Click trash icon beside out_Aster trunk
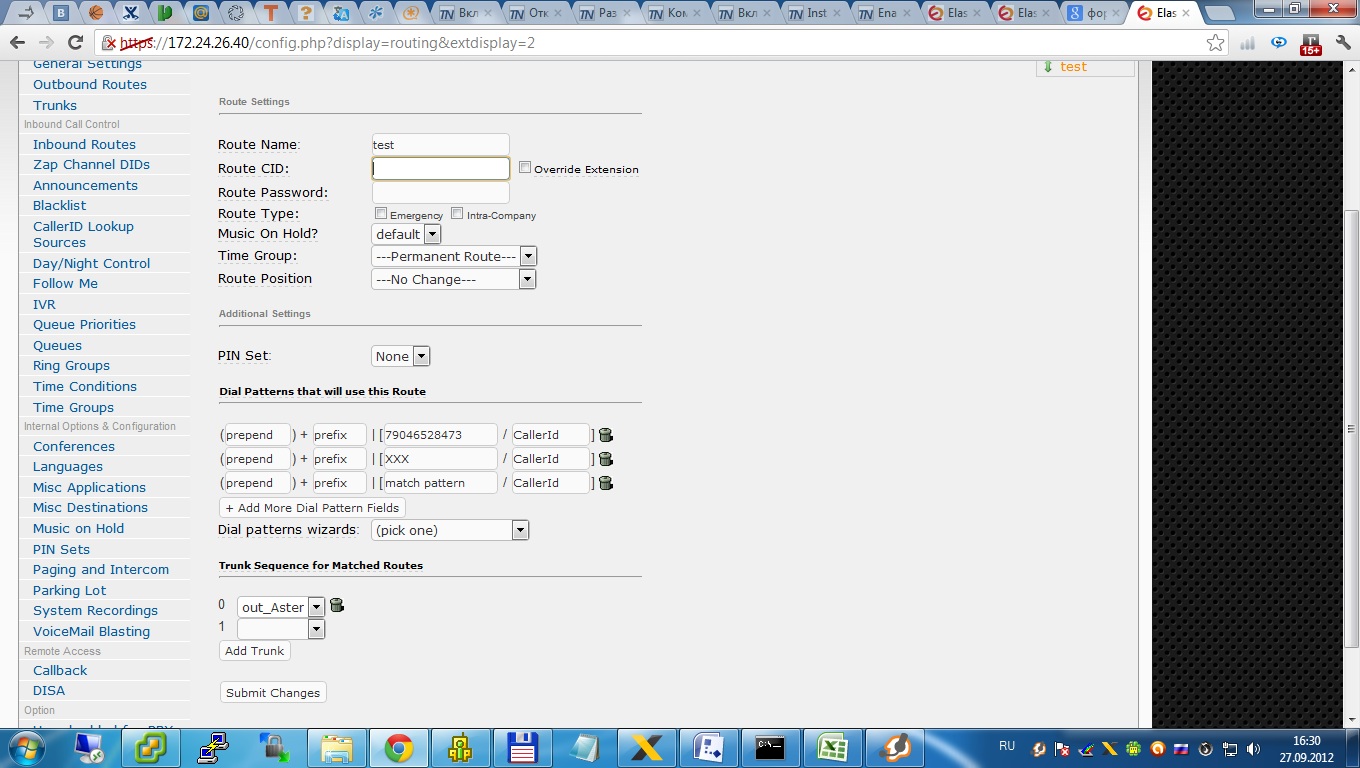The width and height of the screenshot is (1360, 768). [x=336, y=605]
